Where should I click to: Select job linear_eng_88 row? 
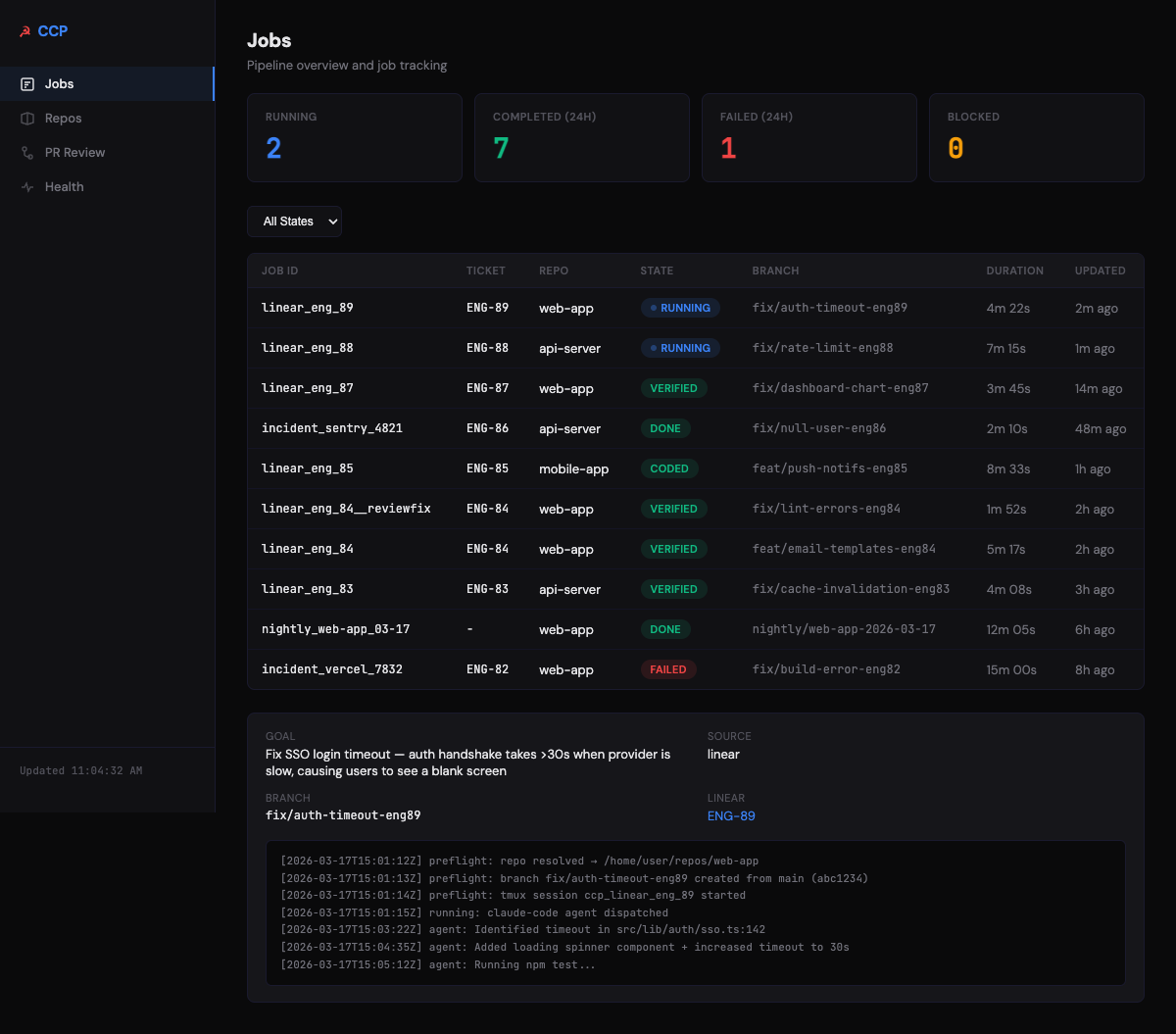[696, 348]
